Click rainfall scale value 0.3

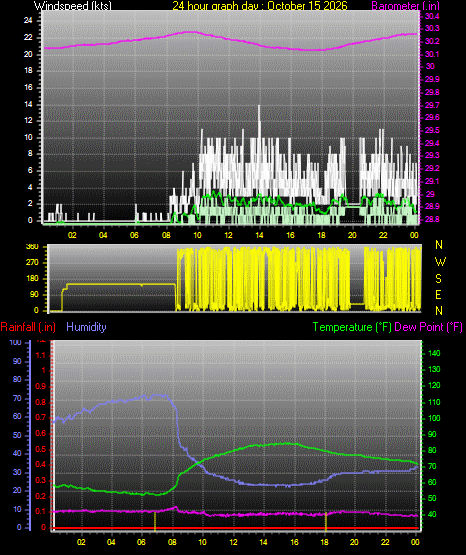[41, 481]
